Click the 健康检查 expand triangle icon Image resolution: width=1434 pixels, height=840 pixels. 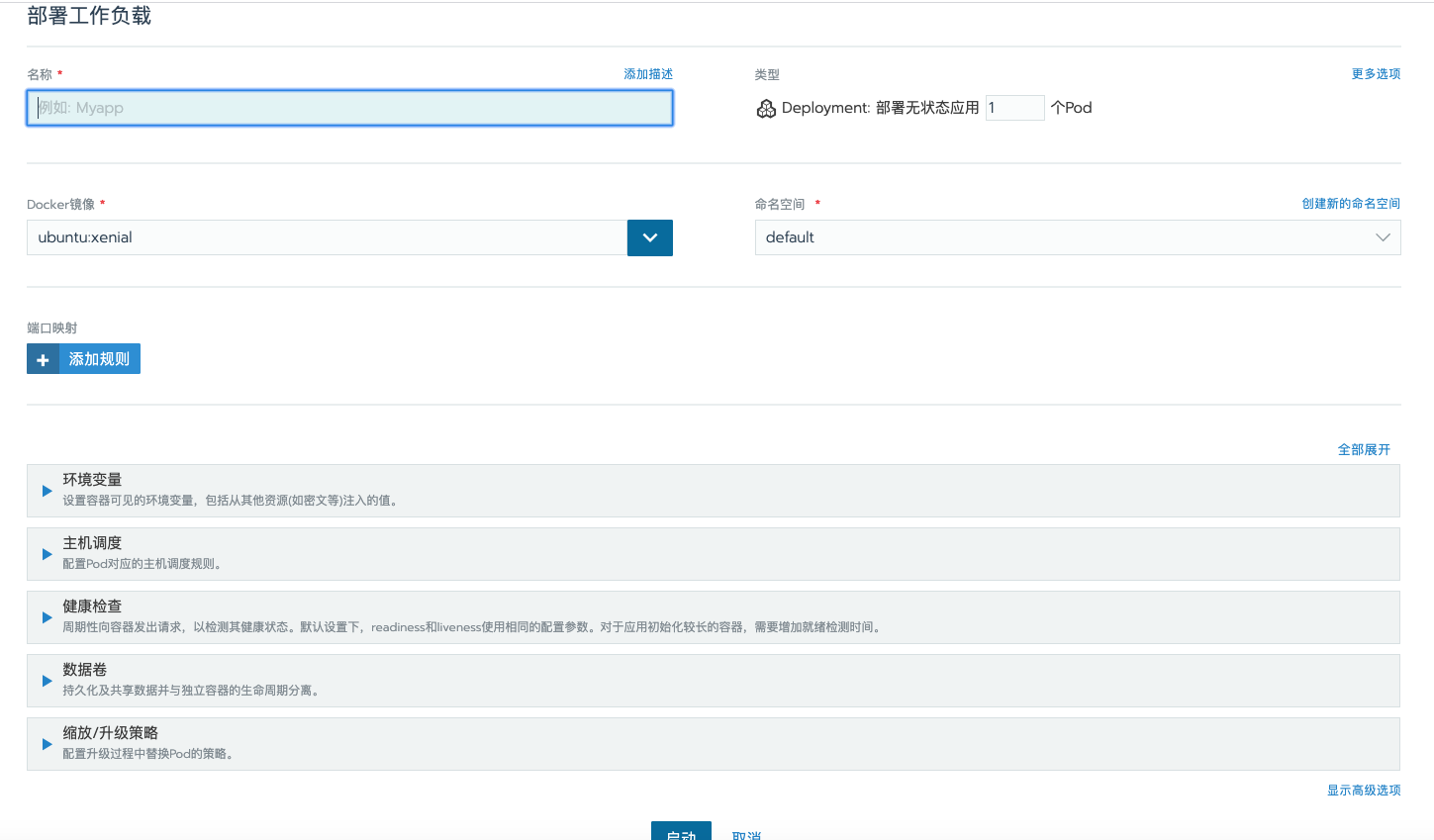coord(45,616)
